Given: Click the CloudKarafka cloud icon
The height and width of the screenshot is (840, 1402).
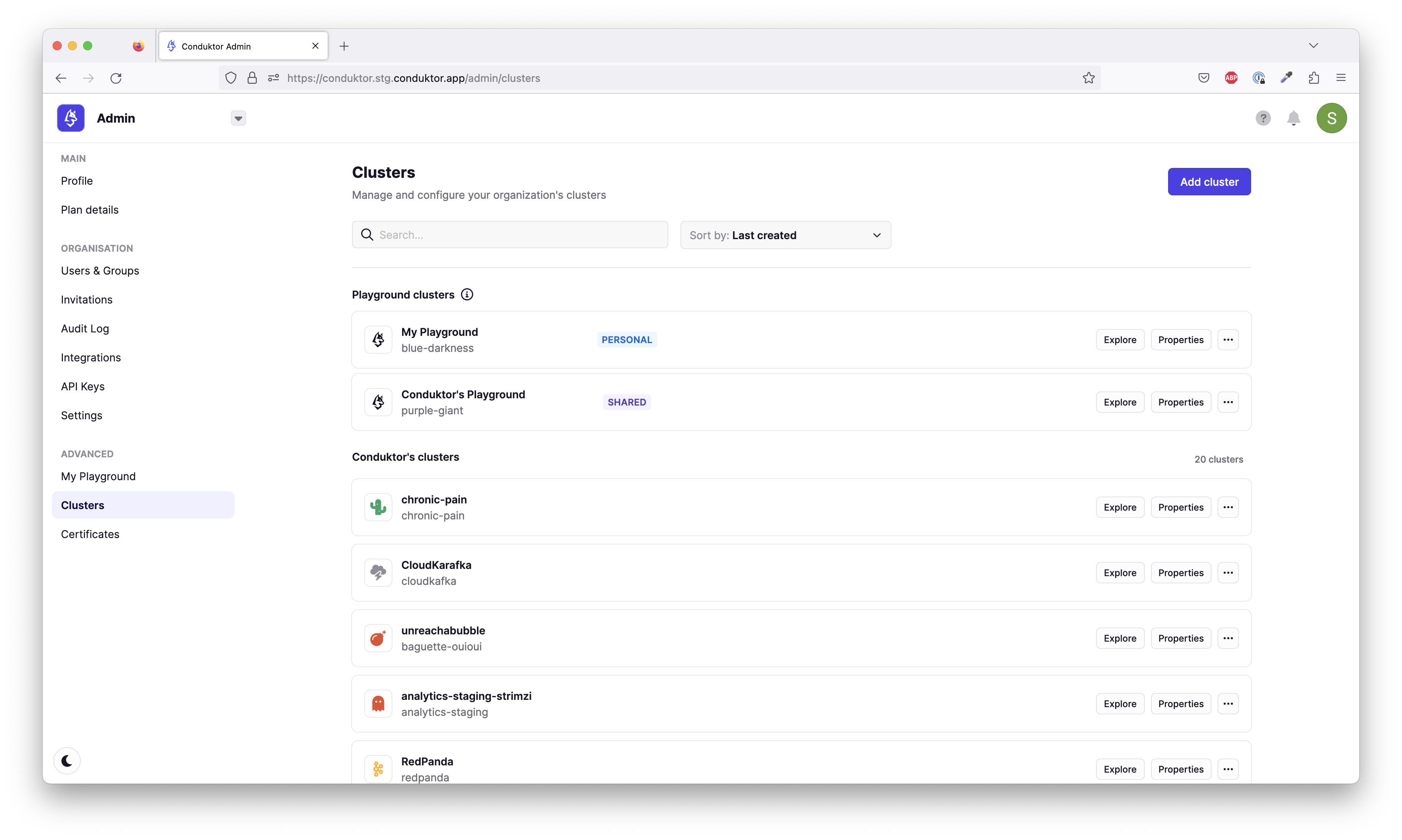Looking at the screenshot, I should tap(378, 572).
